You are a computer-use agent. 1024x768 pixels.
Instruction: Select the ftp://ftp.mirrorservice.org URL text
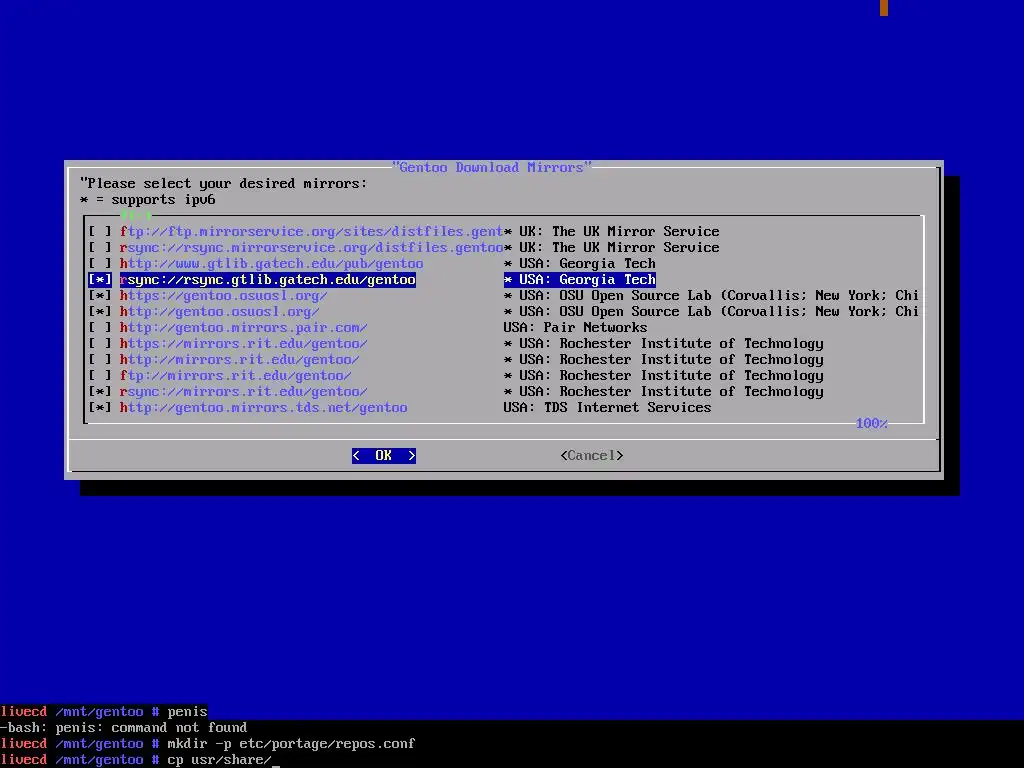coord(311,231)
